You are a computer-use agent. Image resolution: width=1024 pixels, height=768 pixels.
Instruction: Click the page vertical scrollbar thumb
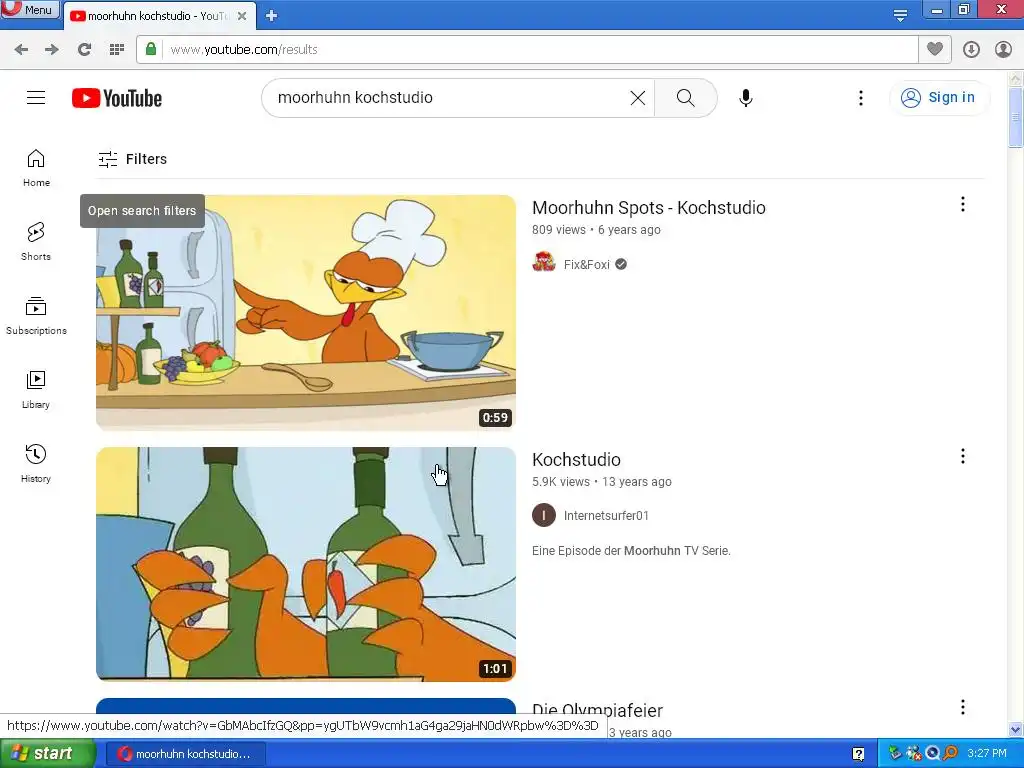1016,118
